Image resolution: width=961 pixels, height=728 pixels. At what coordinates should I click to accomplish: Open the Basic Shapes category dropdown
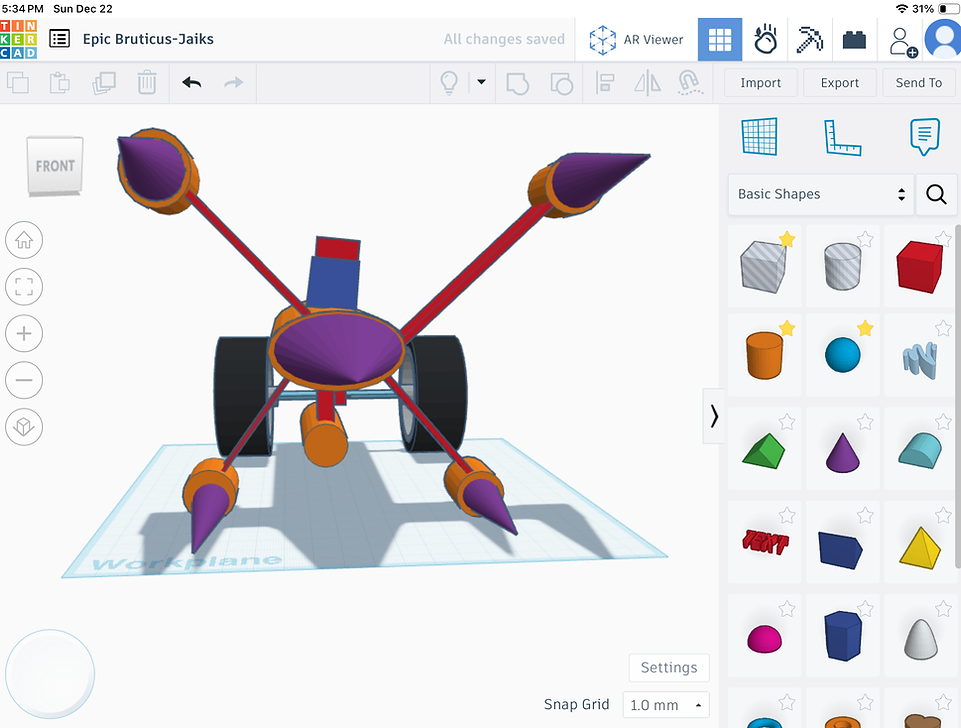click(821, 194)
